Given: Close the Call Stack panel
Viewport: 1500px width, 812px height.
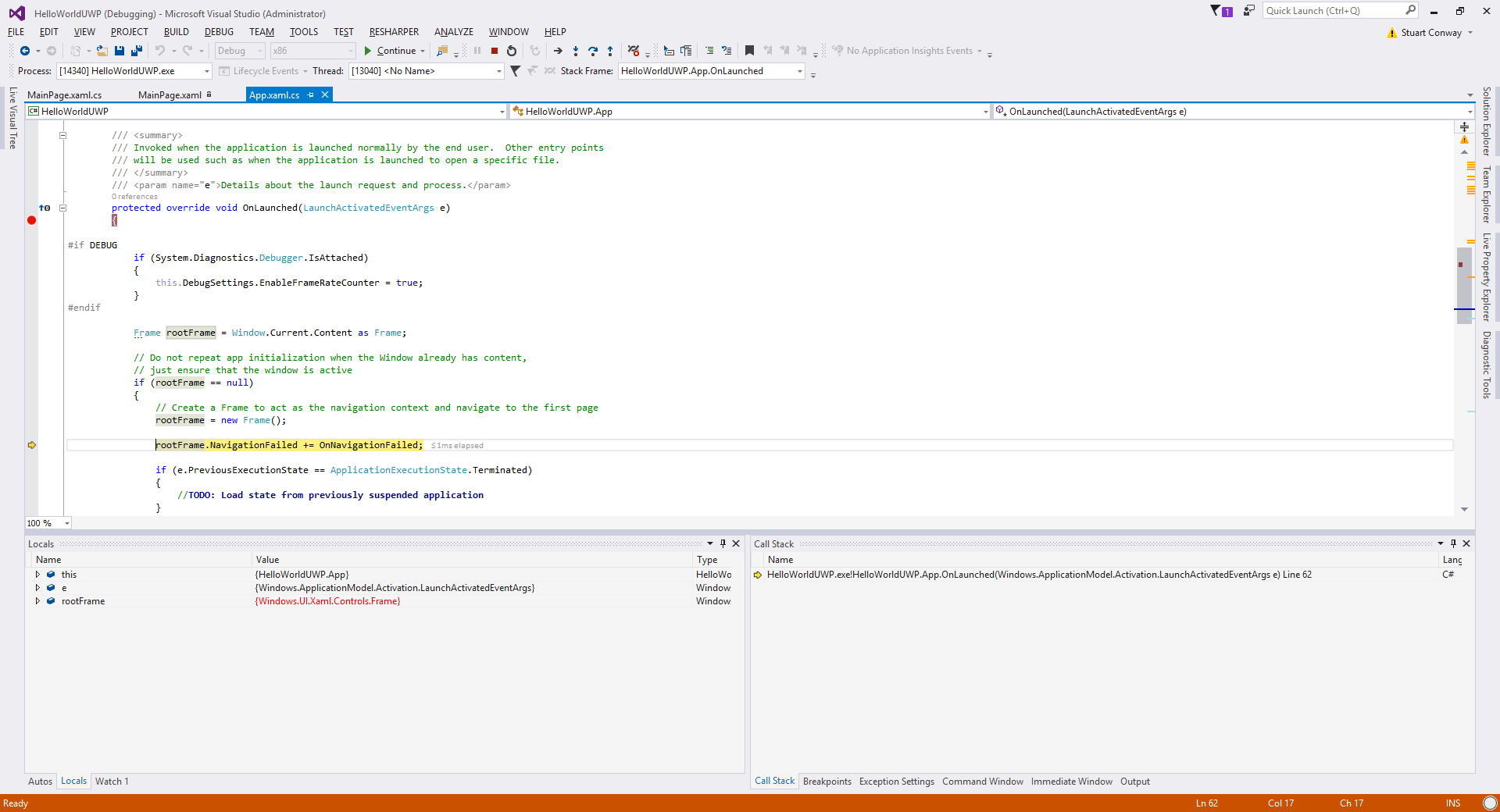Looking at the screenshot, I should click(x=1466, y=543).
